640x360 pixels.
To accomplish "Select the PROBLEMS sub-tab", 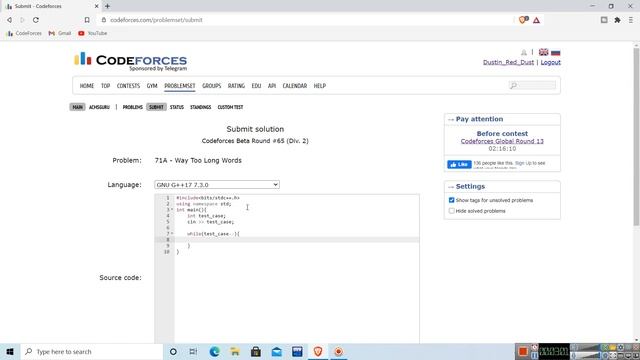I will [133, 107].
